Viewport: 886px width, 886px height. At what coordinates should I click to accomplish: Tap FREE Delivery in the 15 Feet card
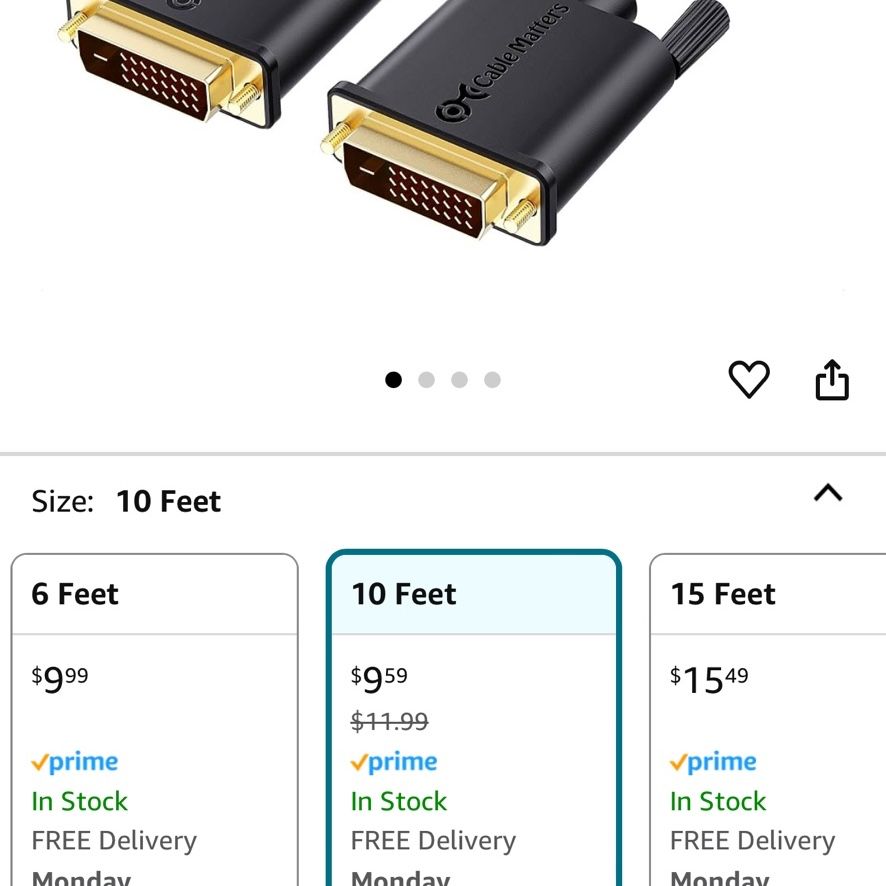point(753,841)
